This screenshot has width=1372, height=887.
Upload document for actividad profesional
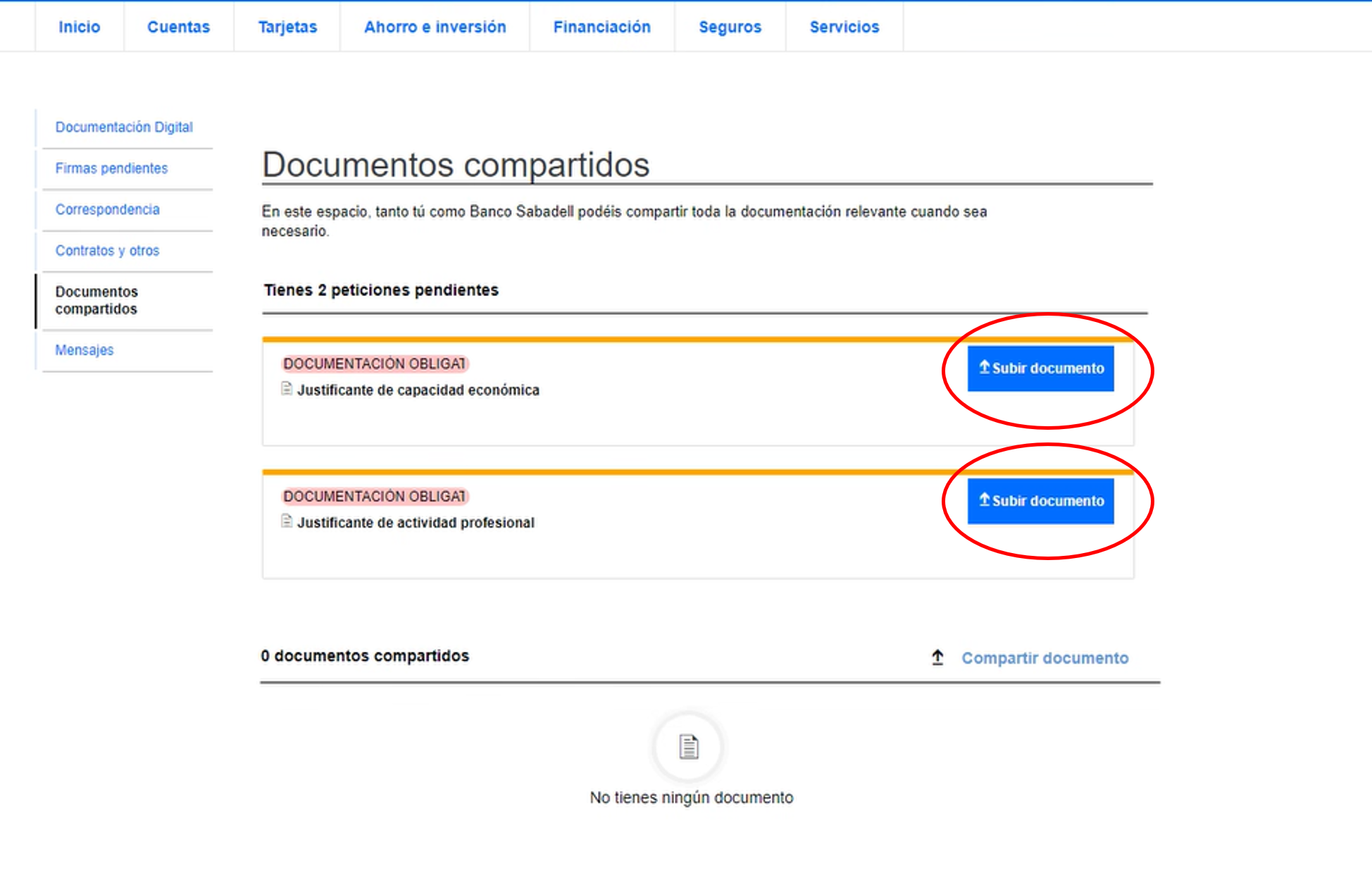click(1040, 501)
